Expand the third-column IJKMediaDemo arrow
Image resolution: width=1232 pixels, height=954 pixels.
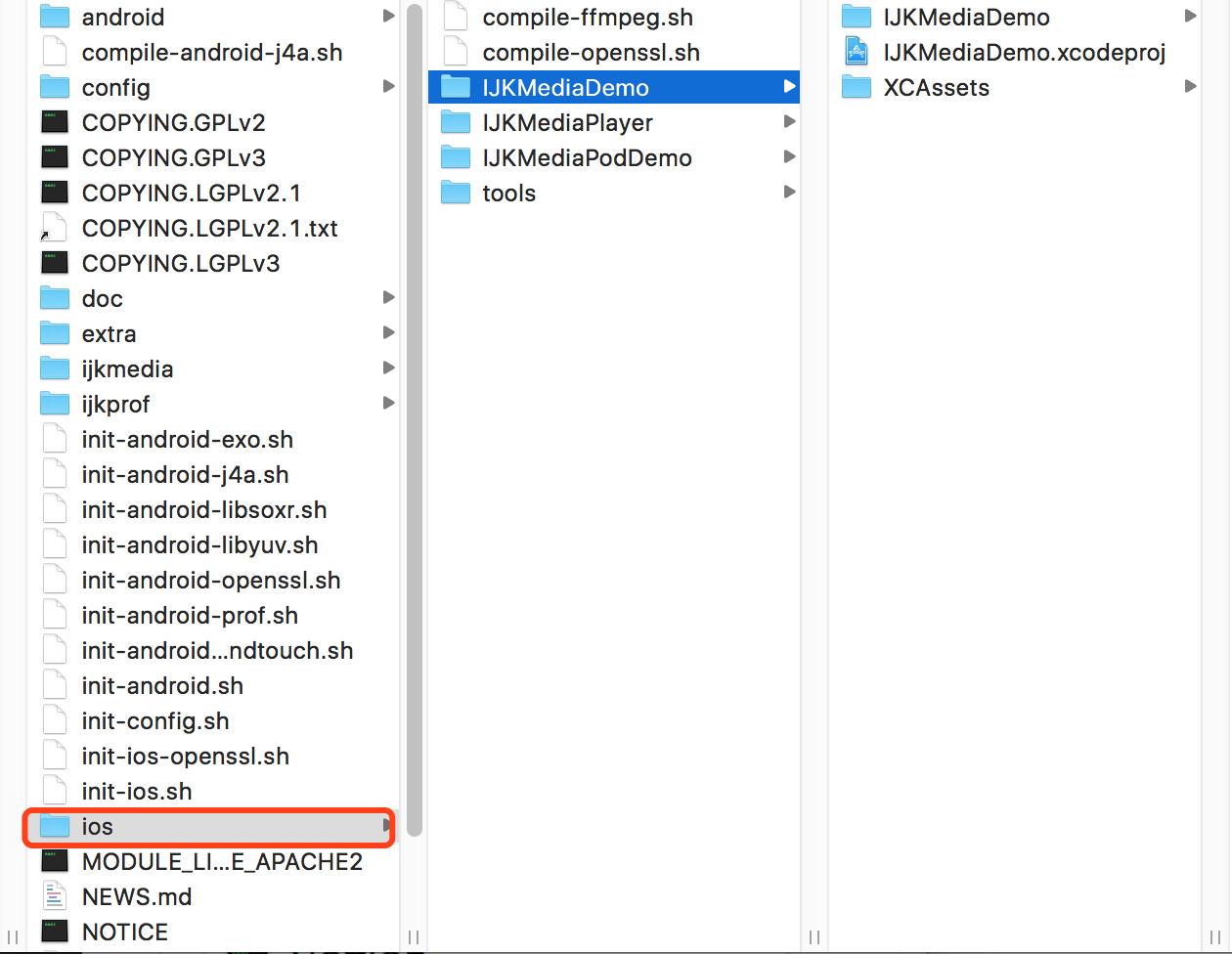coord(1190,17)
